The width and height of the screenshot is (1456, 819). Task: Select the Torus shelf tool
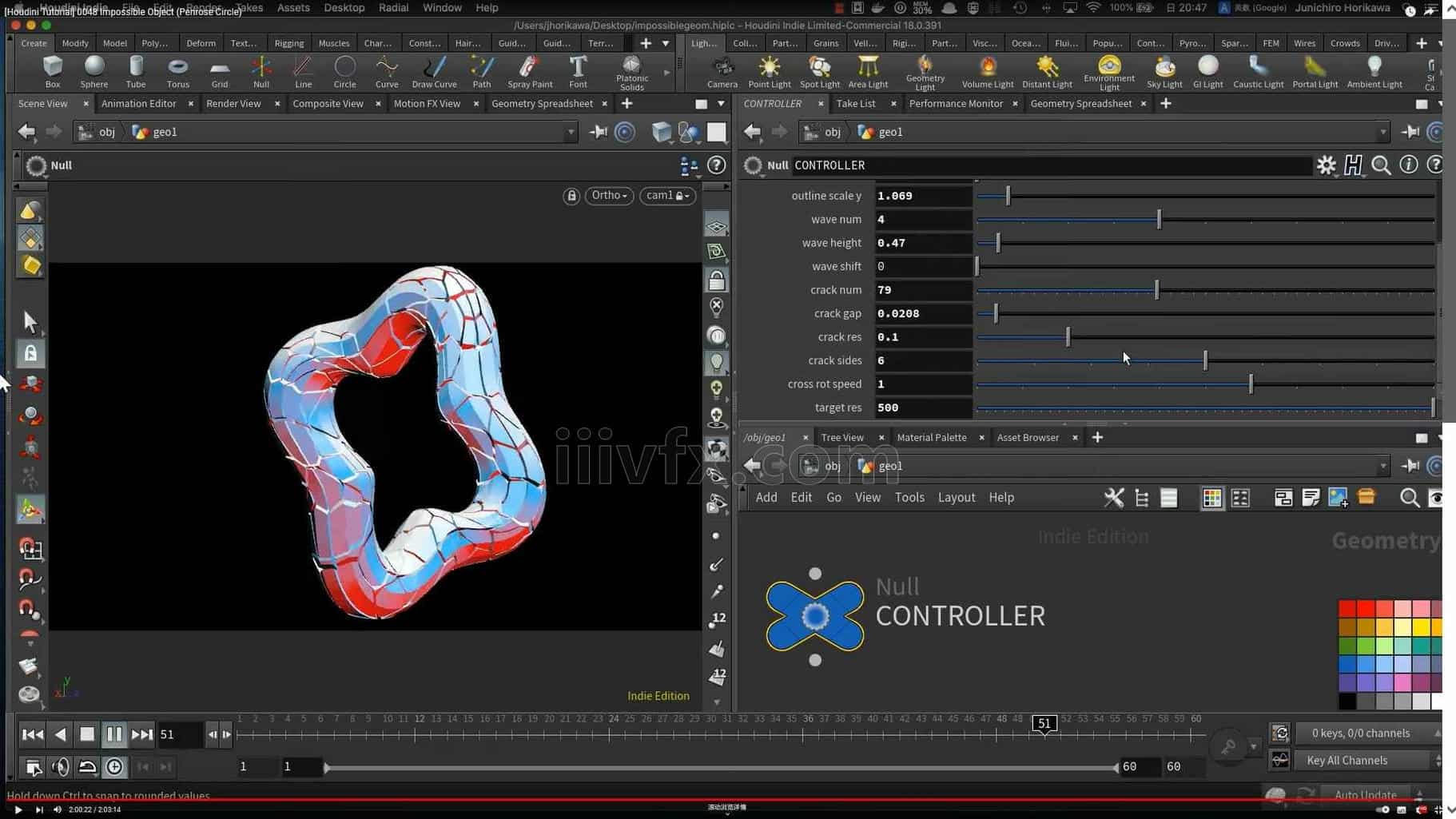tap(177, 72)
